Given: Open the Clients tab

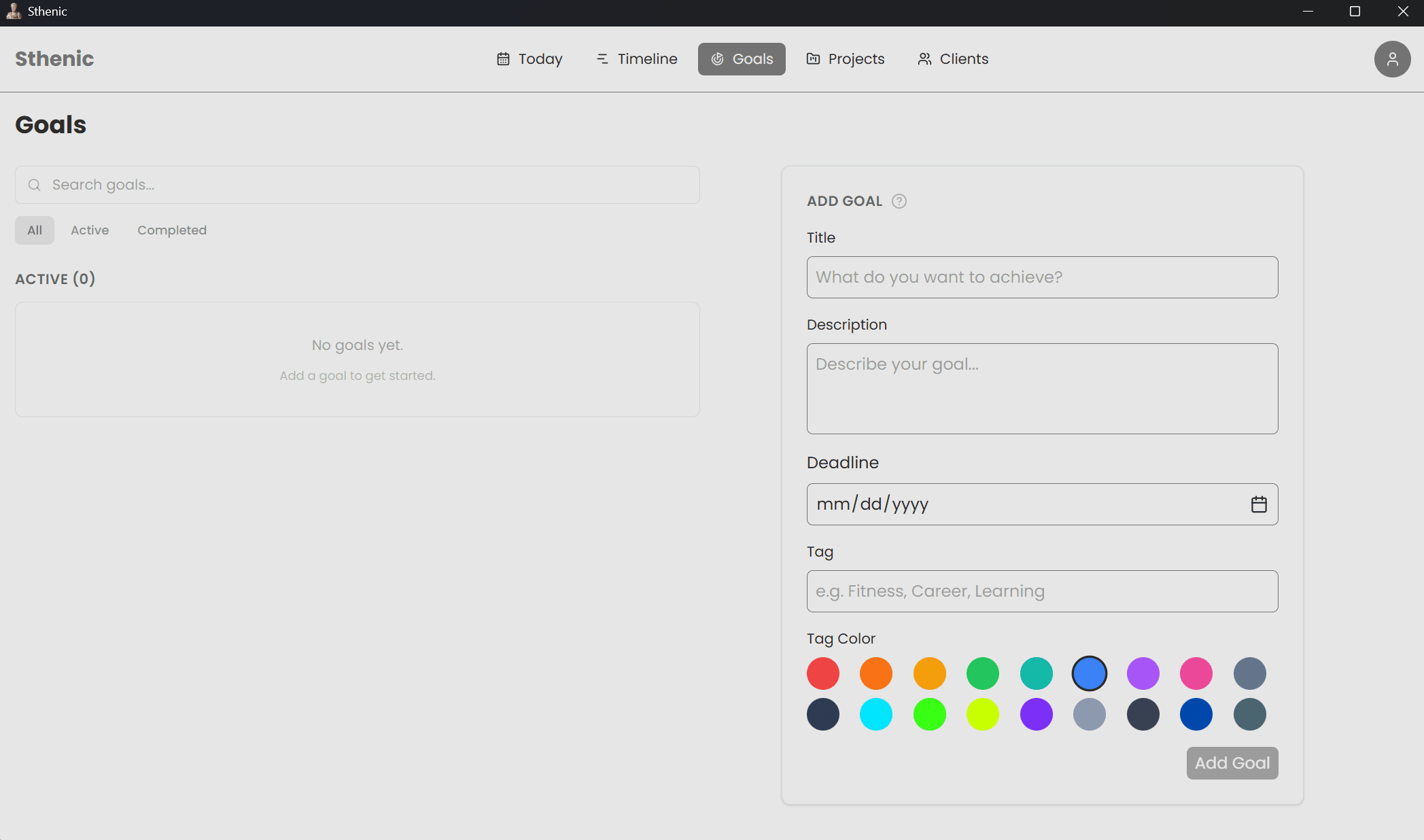Looking at the screenshot, I should click(x=953, y=59).
